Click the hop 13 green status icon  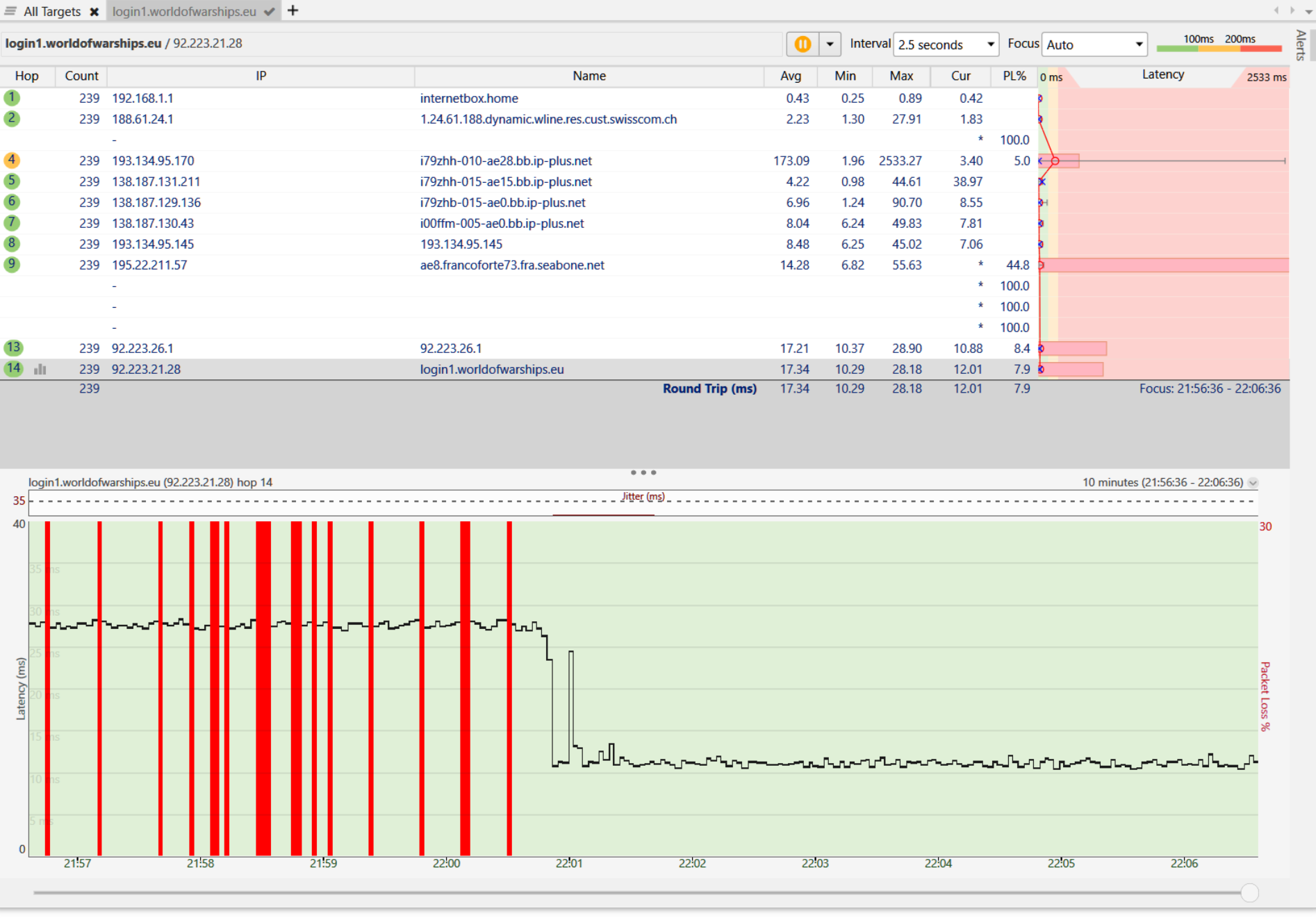tap(13, 348)
